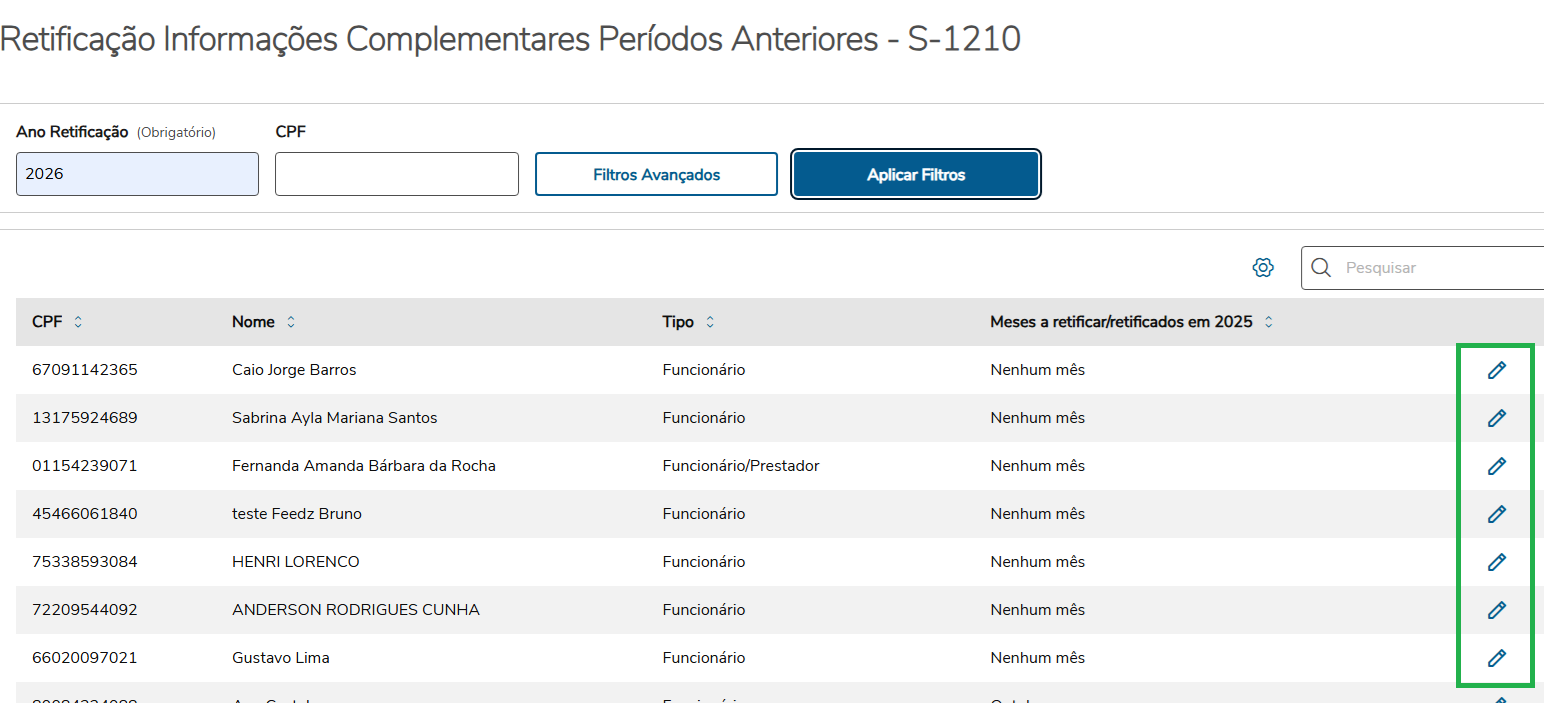Click edit pencil for HENRI LORENCO
Image resolution: width=1544 pixels, height=703 pixels.
click(x=1496, y=562)
